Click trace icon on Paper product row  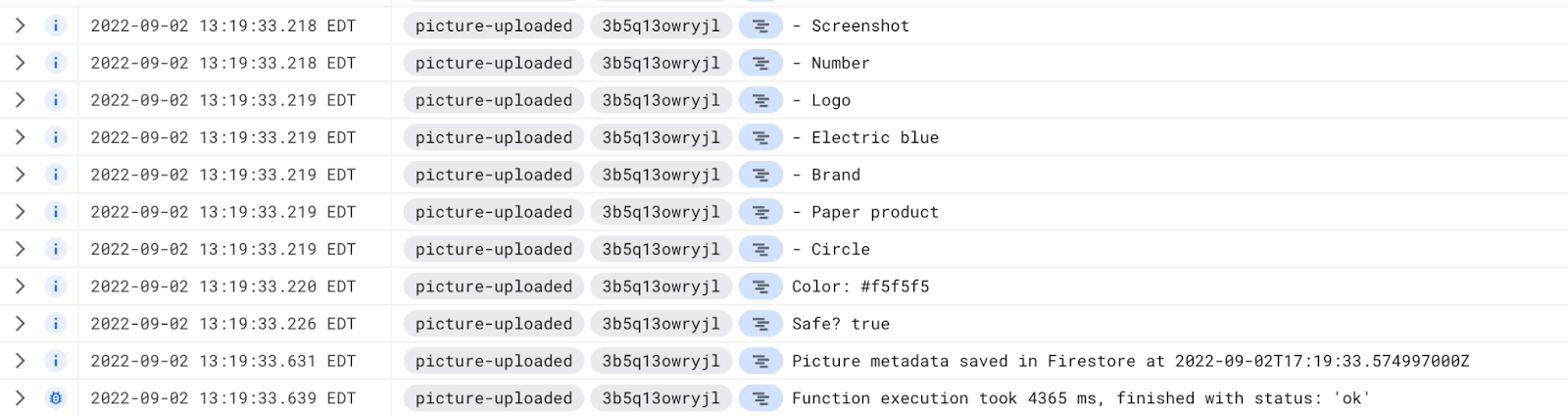[x=760, y=212]
